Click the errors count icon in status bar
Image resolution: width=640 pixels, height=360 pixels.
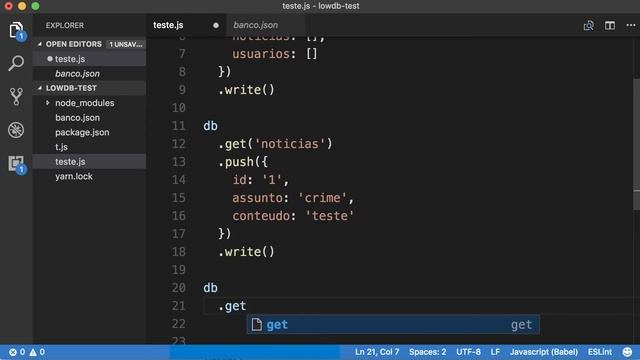pyautogui.click(x=13, y=352)
